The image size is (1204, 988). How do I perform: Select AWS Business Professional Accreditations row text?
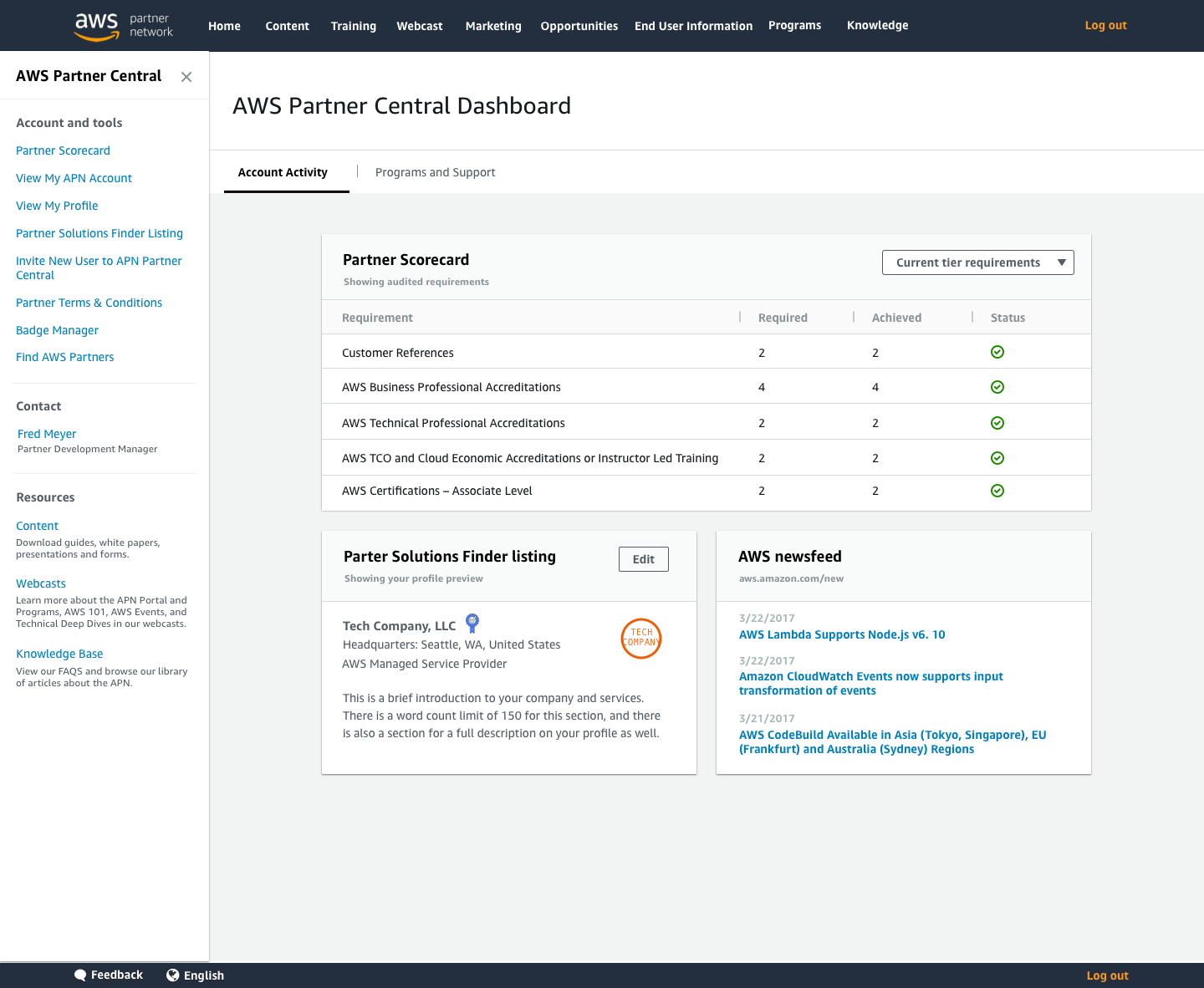pos(451,387)
